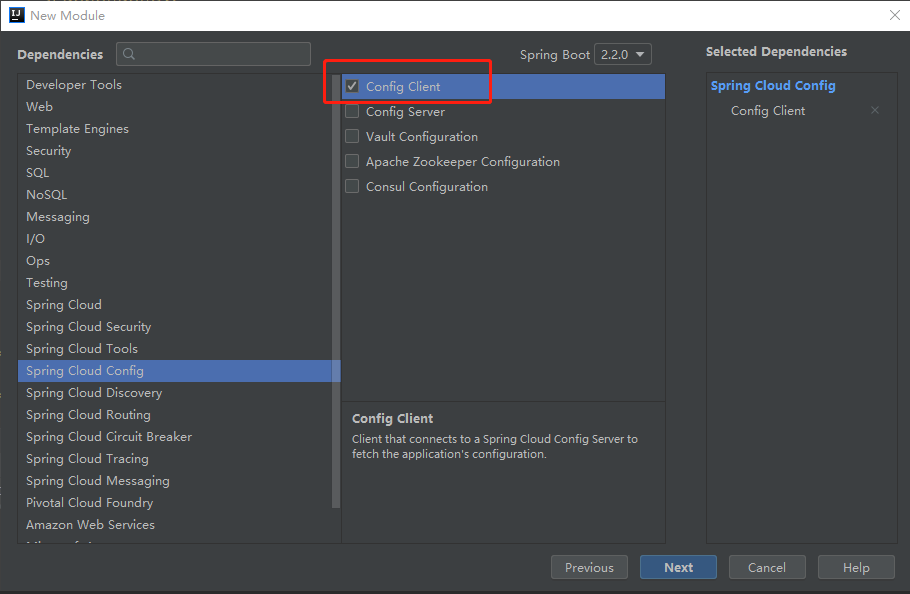Image resolution: width=910 pixels, height=594 pixels.
Task: Open Help for the module wizard
Action: pos(856,567)
